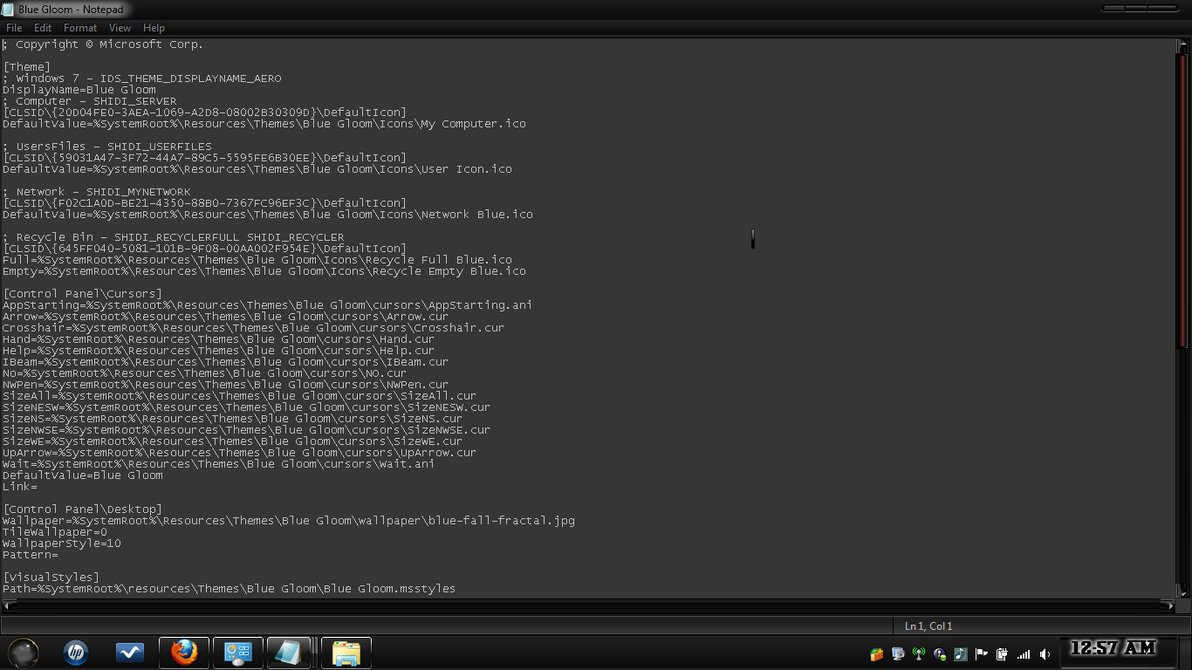Click the 'Pattern=' line
The height and width of the screenshot is (670, 1192).
30,555
